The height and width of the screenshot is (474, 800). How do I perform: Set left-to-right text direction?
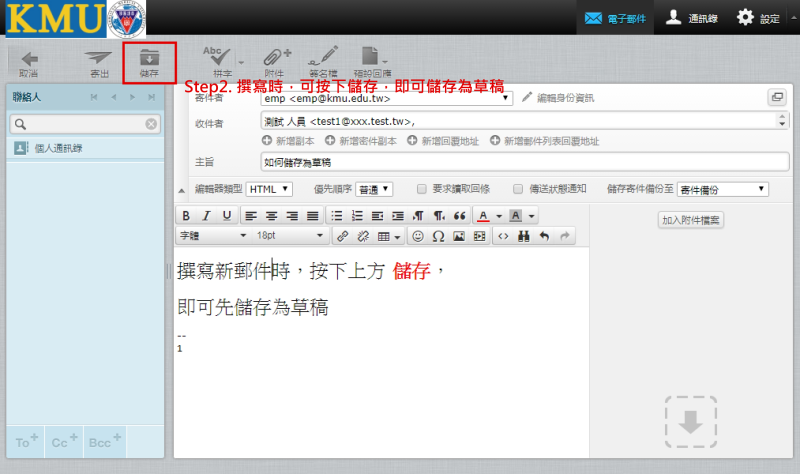click(418, 216)
